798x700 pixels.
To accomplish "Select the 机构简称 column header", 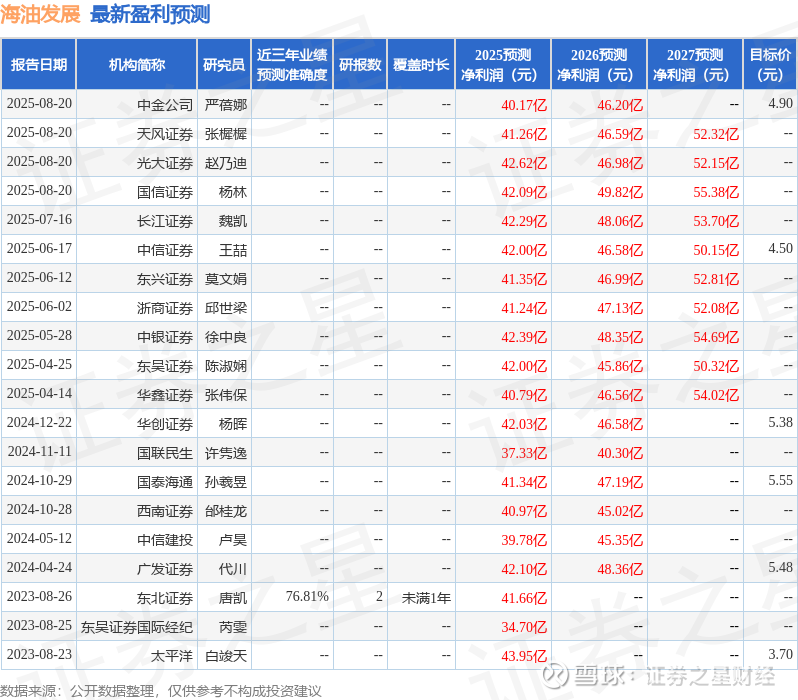I will pos(136,65).
